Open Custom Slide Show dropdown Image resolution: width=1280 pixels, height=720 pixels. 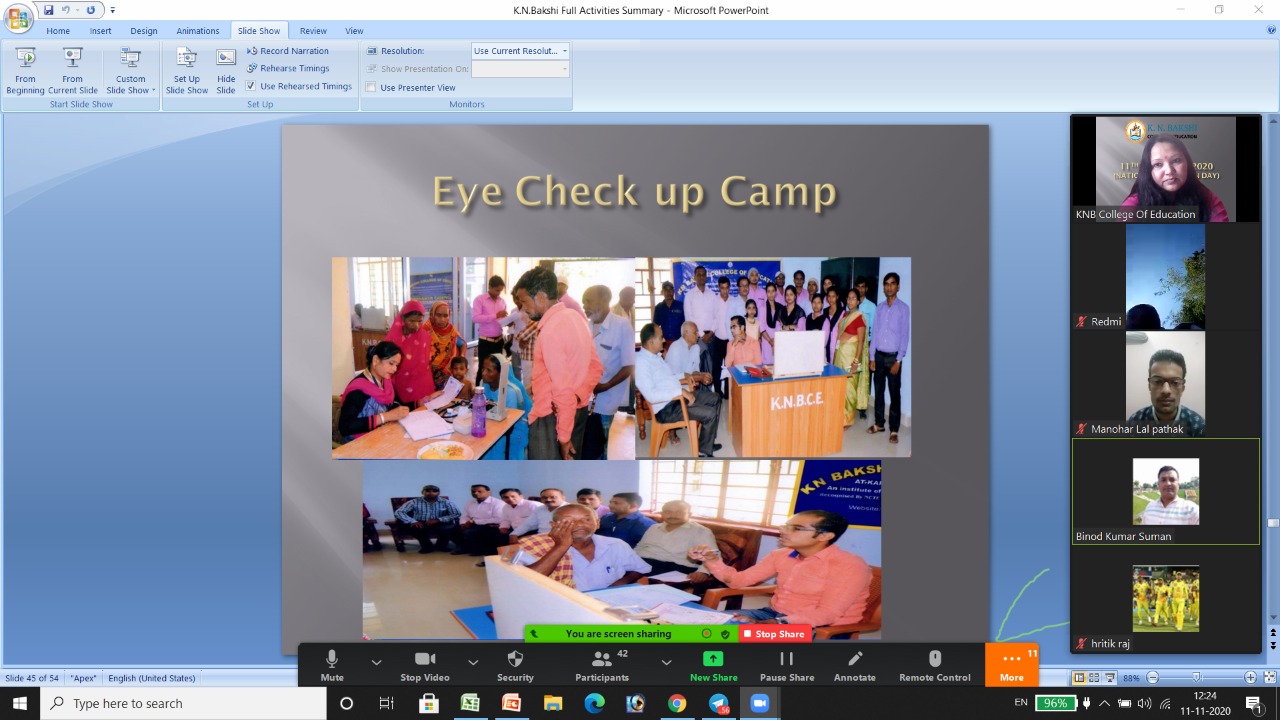130,70
